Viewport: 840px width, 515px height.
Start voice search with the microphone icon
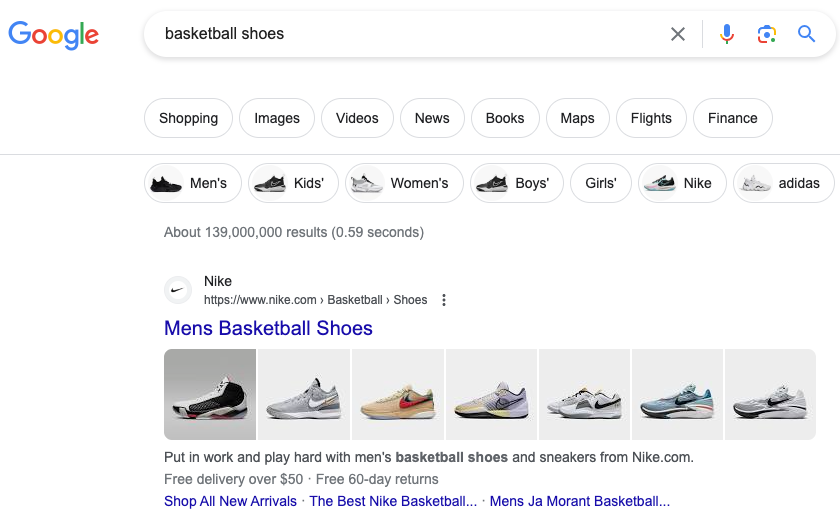coord(726,34)
